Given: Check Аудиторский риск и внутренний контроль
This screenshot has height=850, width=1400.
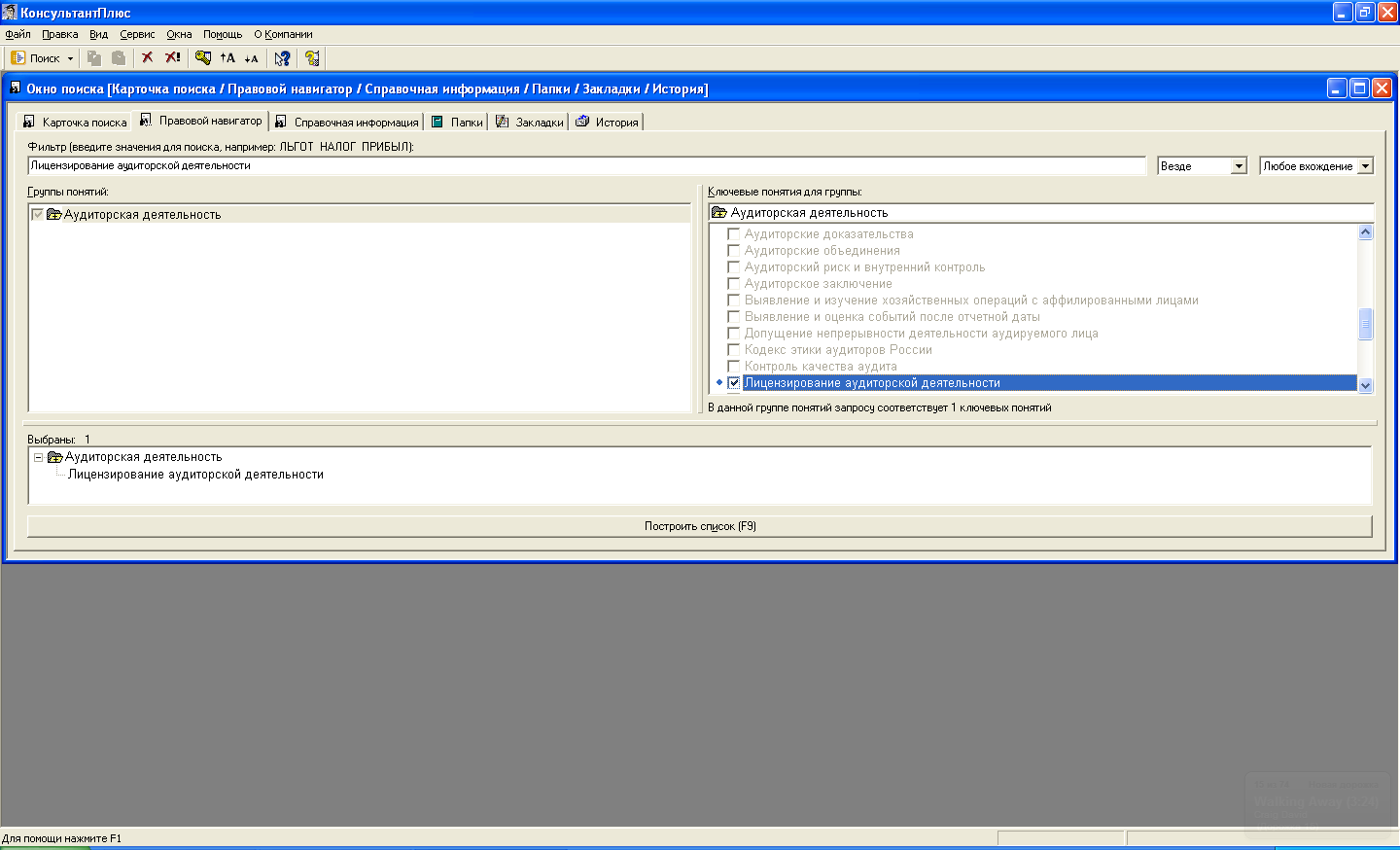Looking at the screenshot, I should point(734,267).
